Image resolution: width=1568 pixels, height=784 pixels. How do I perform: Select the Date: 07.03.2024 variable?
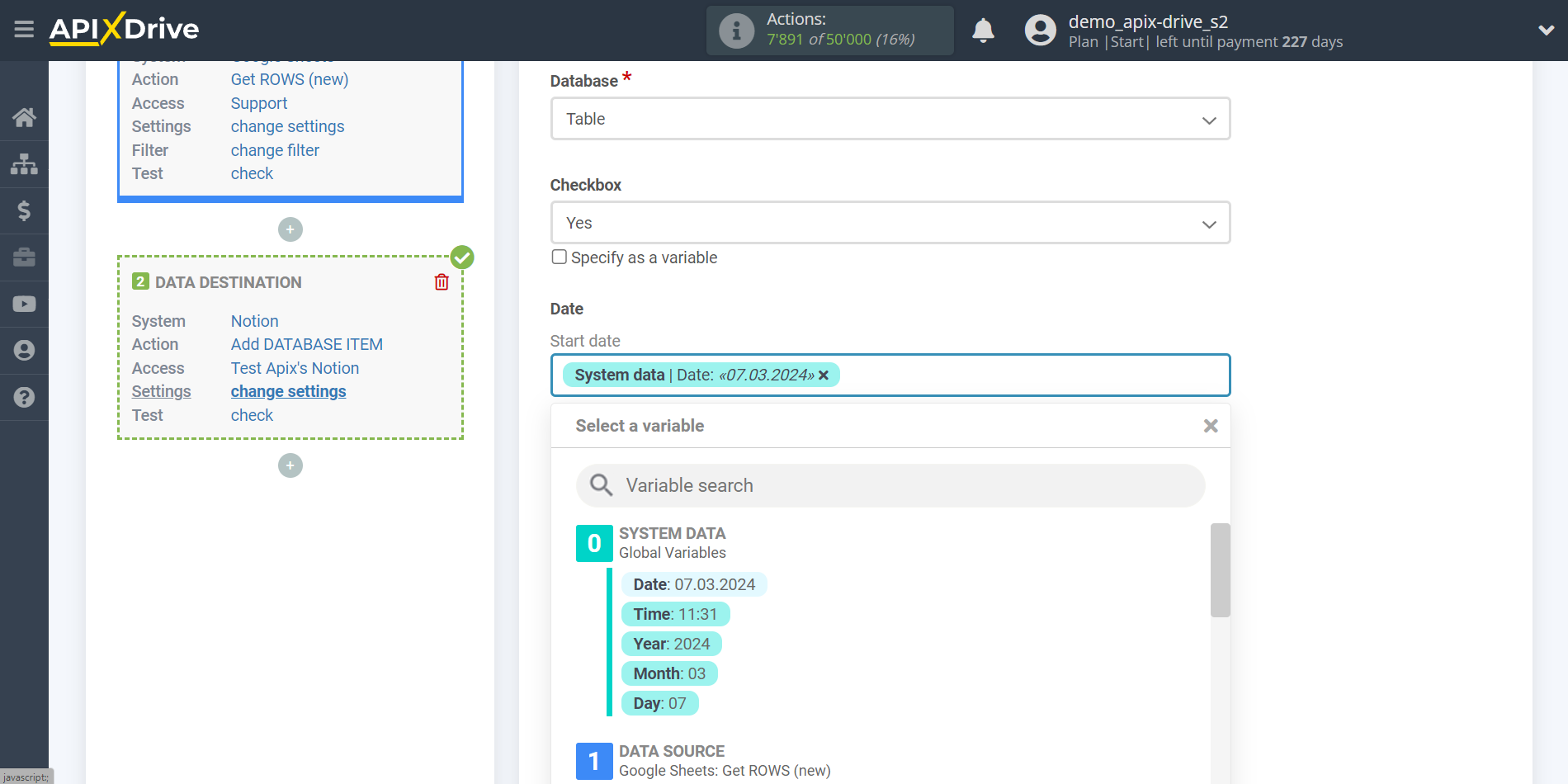[694, 584]
